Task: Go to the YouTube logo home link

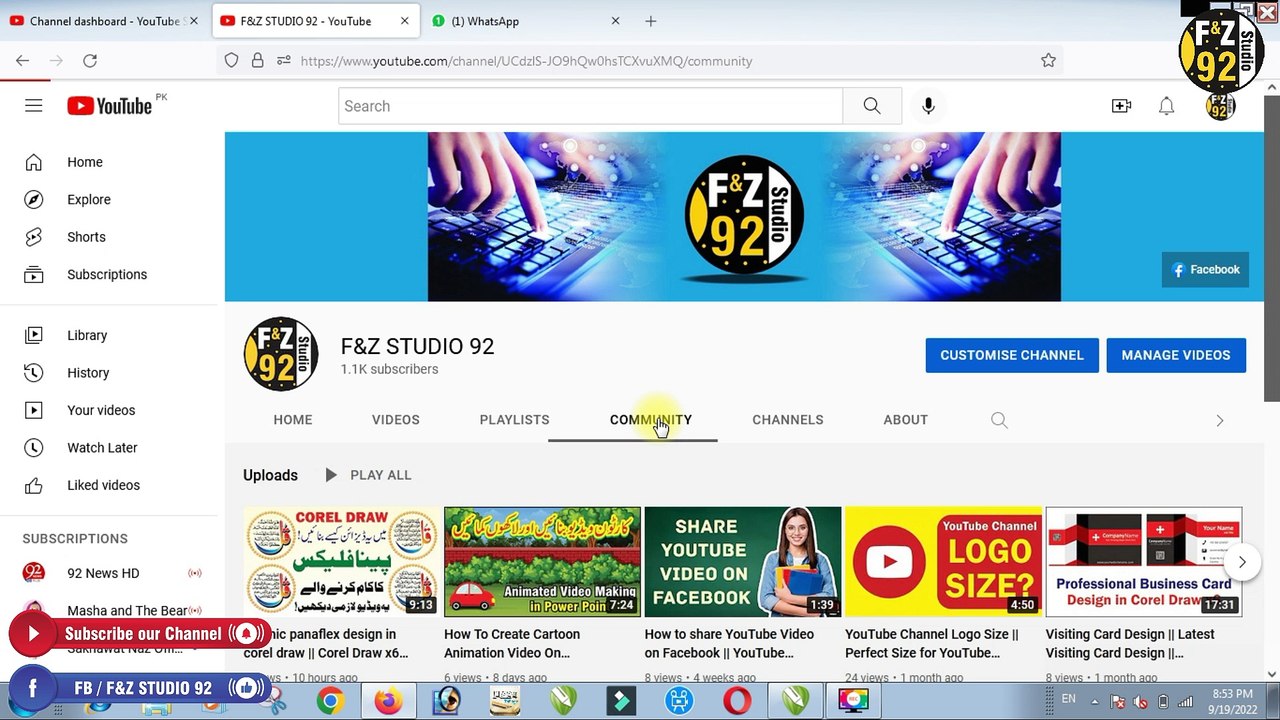Action: tap(110, 106)
